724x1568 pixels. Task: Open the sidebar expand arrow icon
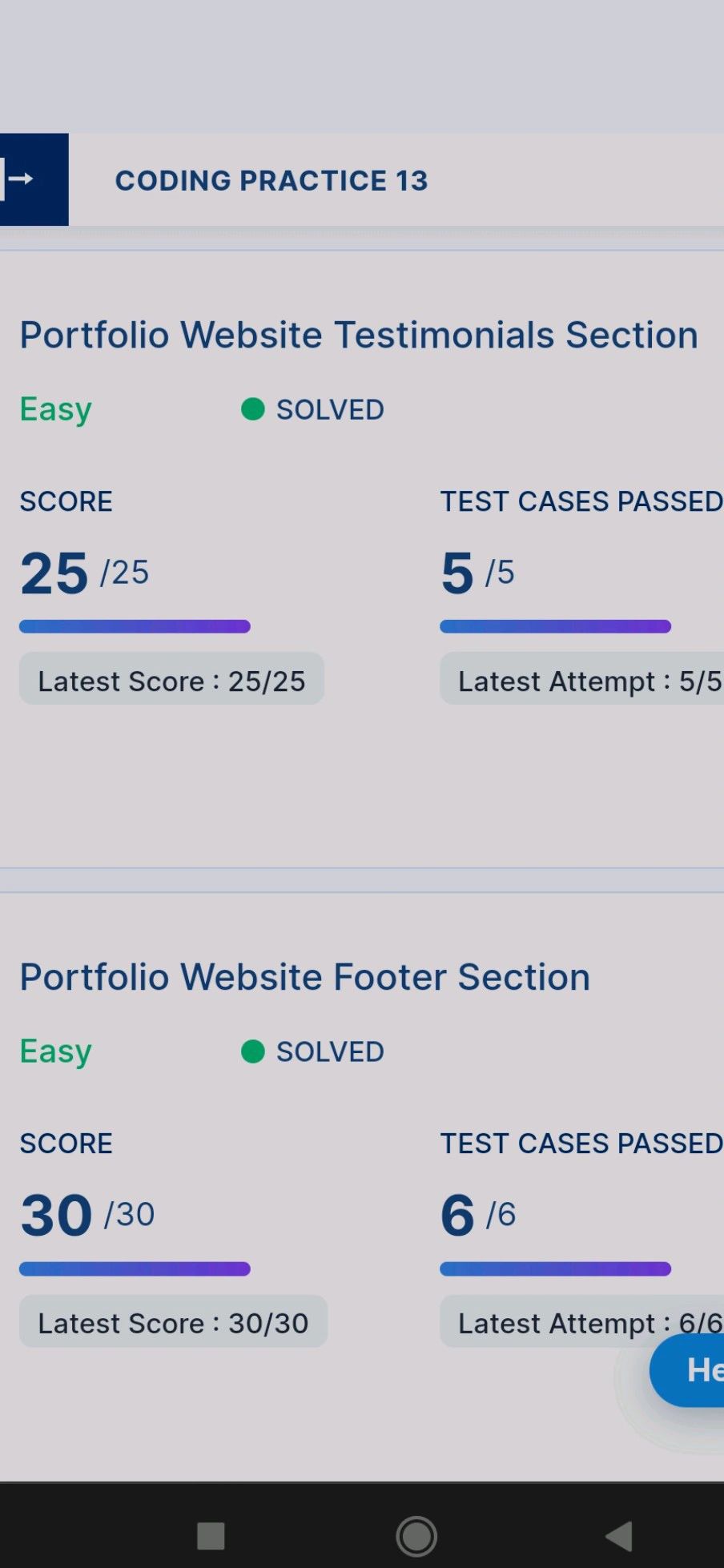(18, 179)
